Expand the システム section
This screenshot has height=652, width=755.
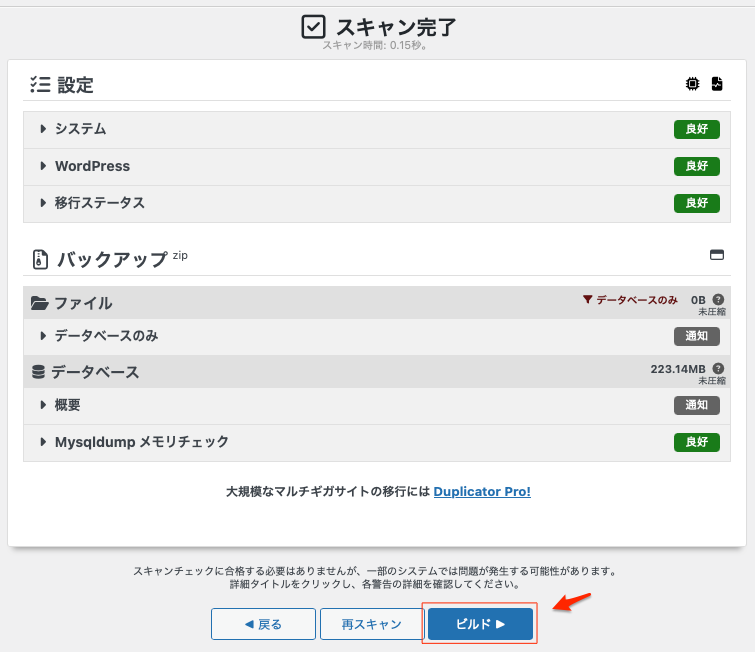(x=80, y=129)
